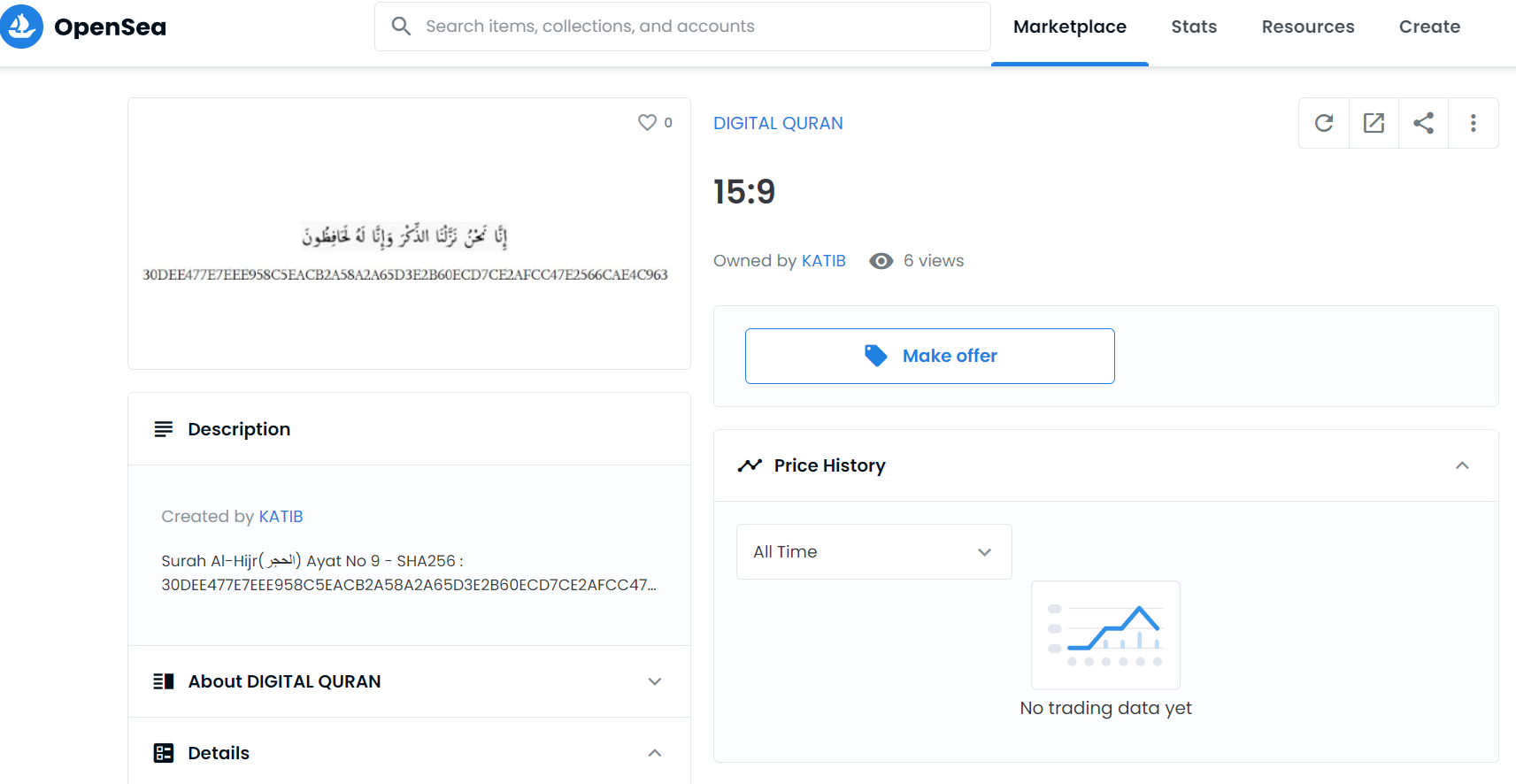The height and width of the screenshot is (784, 1516).
Task: Click the price tag icon in Make offer
Action: [x=875, y=356]
